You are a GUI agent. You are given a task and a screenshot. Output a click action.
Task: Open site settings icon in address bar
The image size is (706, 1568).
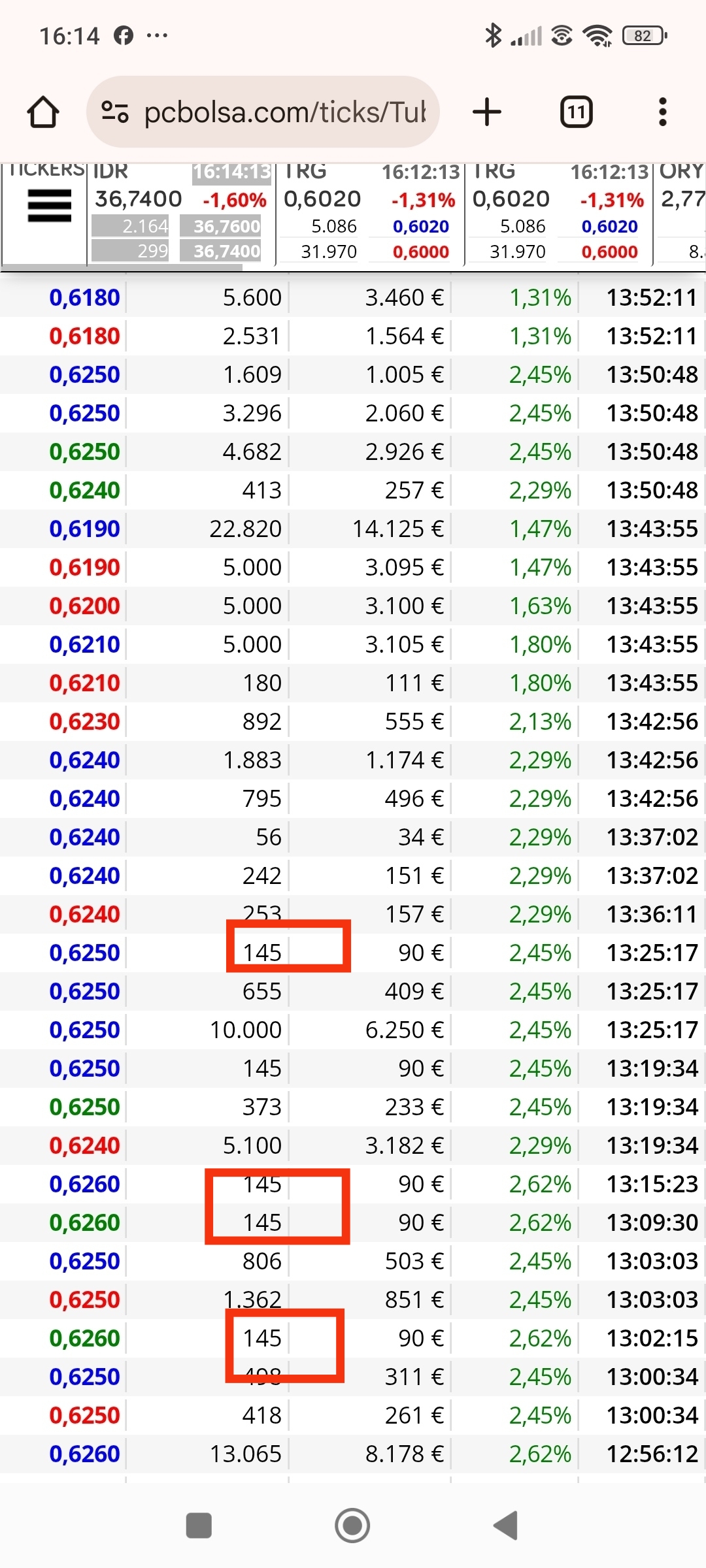pos(115,112)
